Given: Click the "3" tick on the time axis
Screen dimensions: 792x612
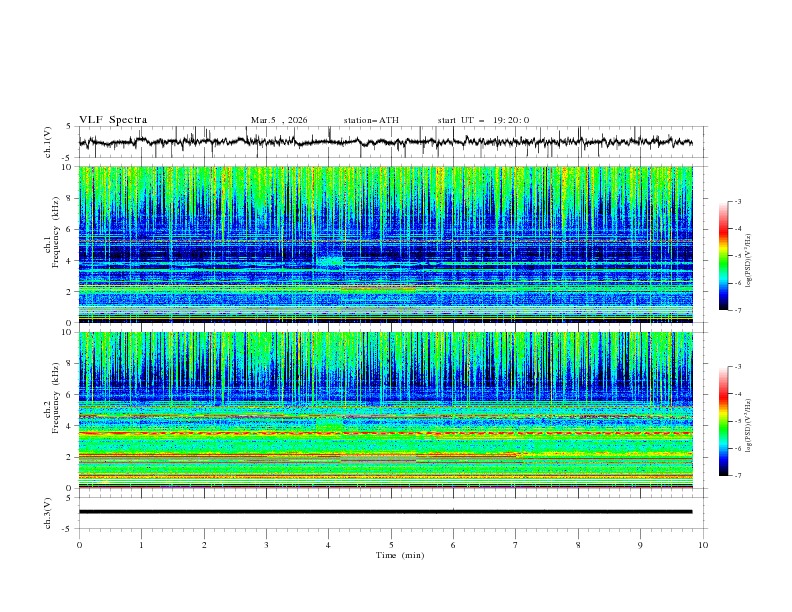Looking at the screenshot, I should 267,545.
